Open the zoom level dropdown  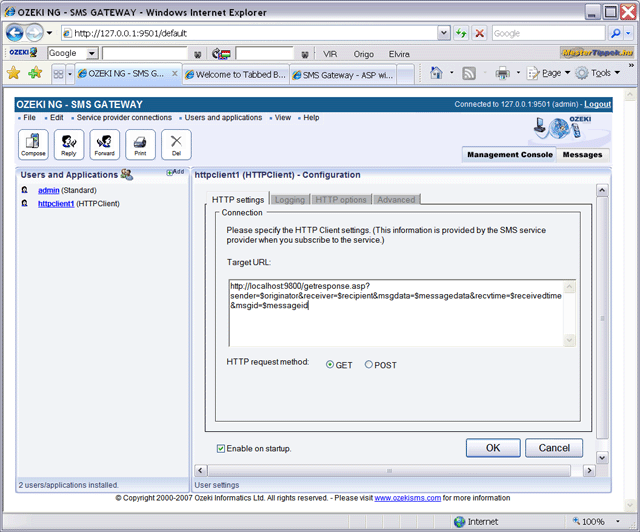coord(618,521)
